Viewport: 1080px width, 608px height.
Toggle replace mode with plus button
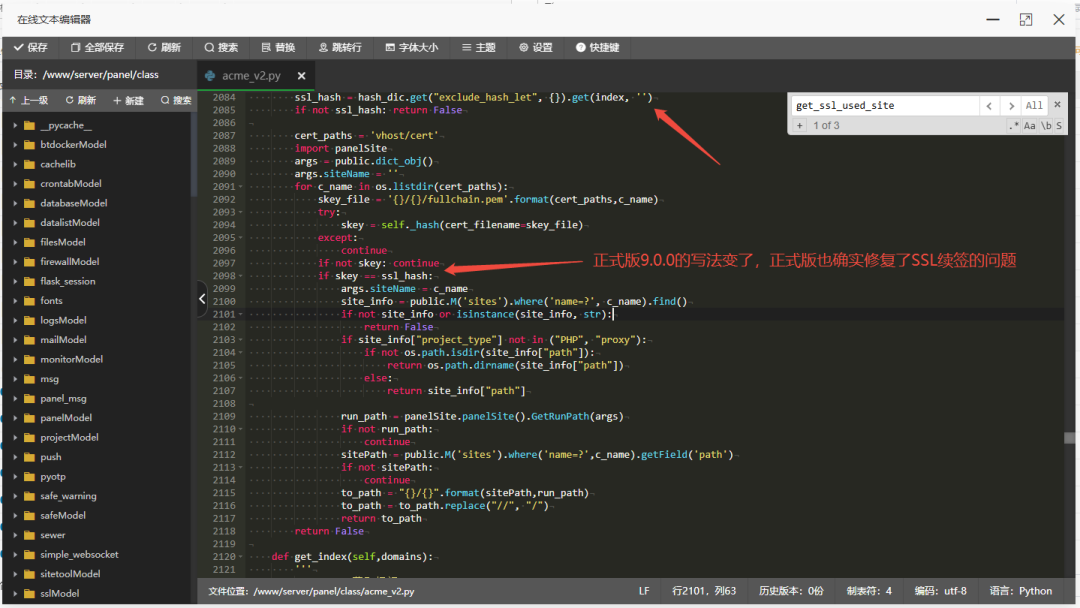(800, 125)
